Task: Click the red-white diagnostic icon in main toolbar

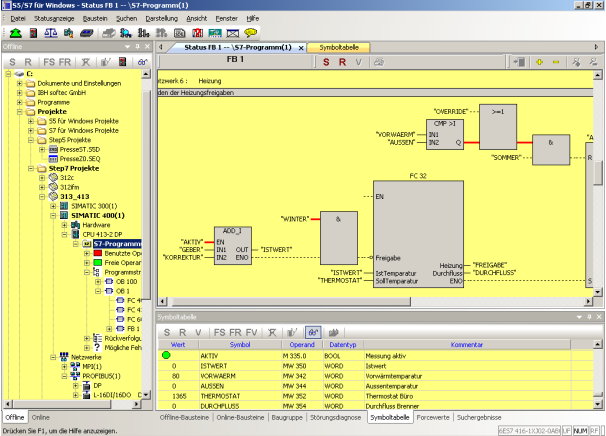Action: [197, 33]
